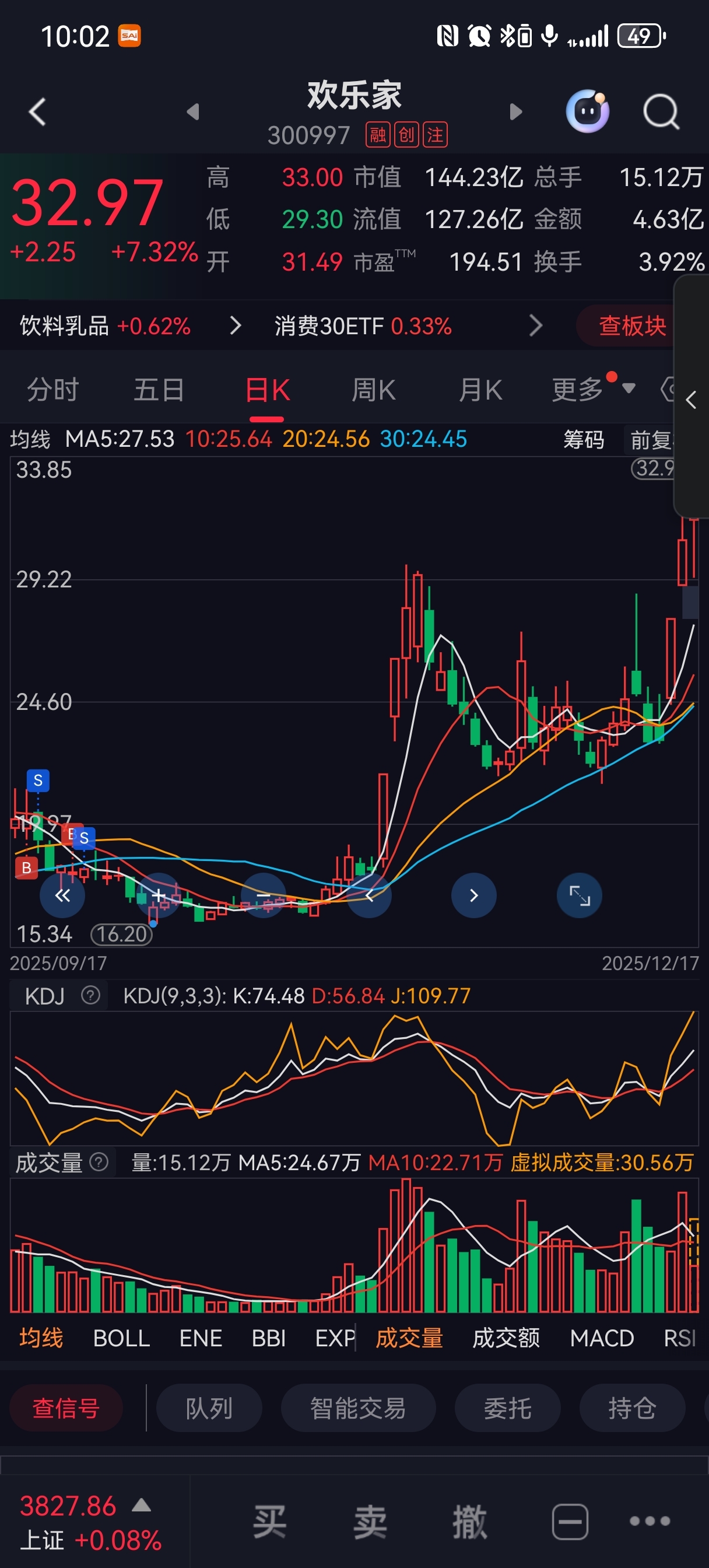709x1568 pixels.
Task: Open the 饮料乳品 sector chevron
Action: (x=236, y=325)
